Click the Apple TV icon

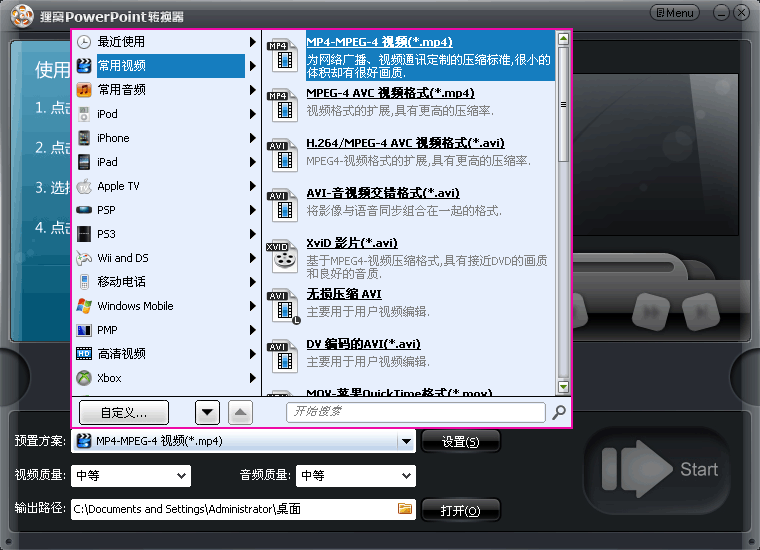pos(84,186)
